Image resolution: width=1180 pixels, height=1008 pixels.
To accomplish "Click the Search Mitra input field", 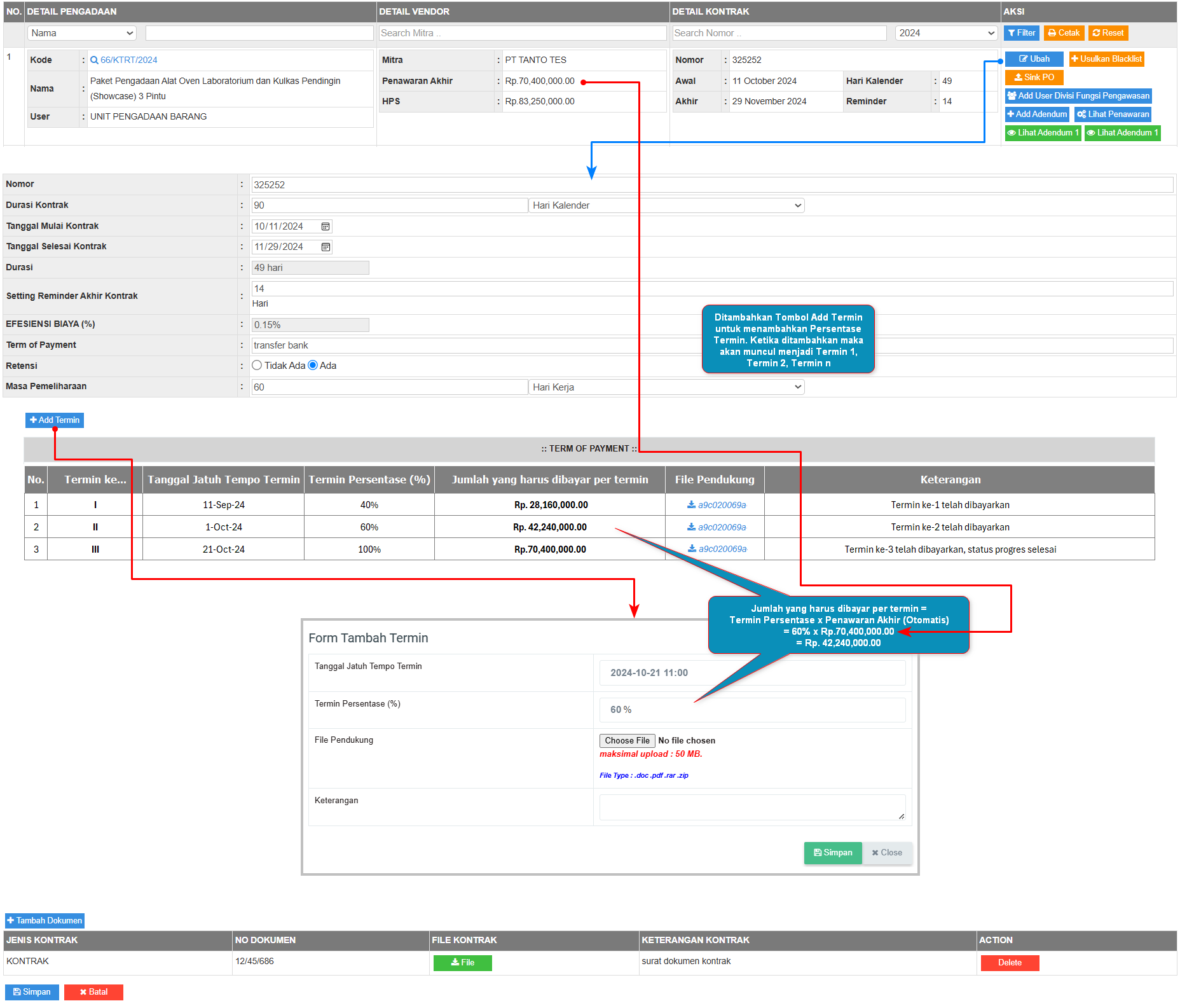I will pyautogui.click(x=522, y=33).
